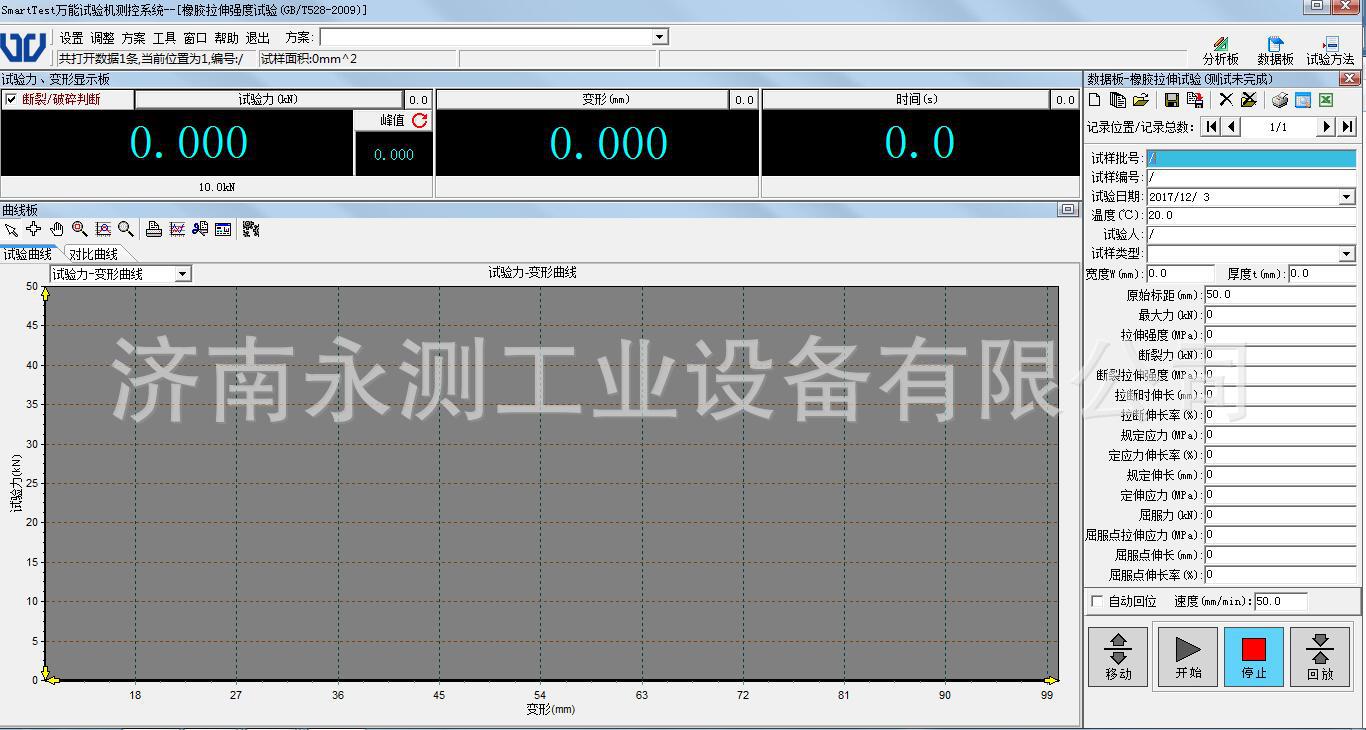Go to previous record
The image size is (1366, 730).
click(x=1232, y=127)
